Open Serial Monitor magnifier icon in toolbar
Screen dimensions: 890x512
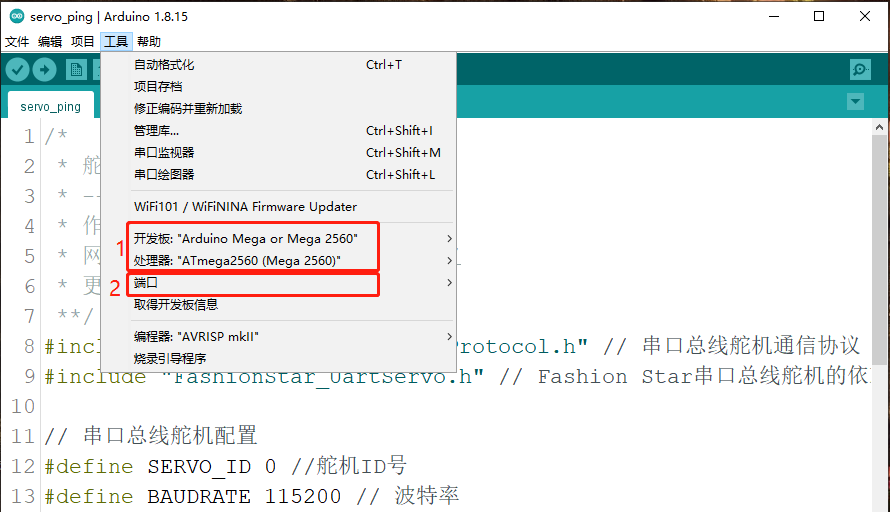tap(859, 69)
